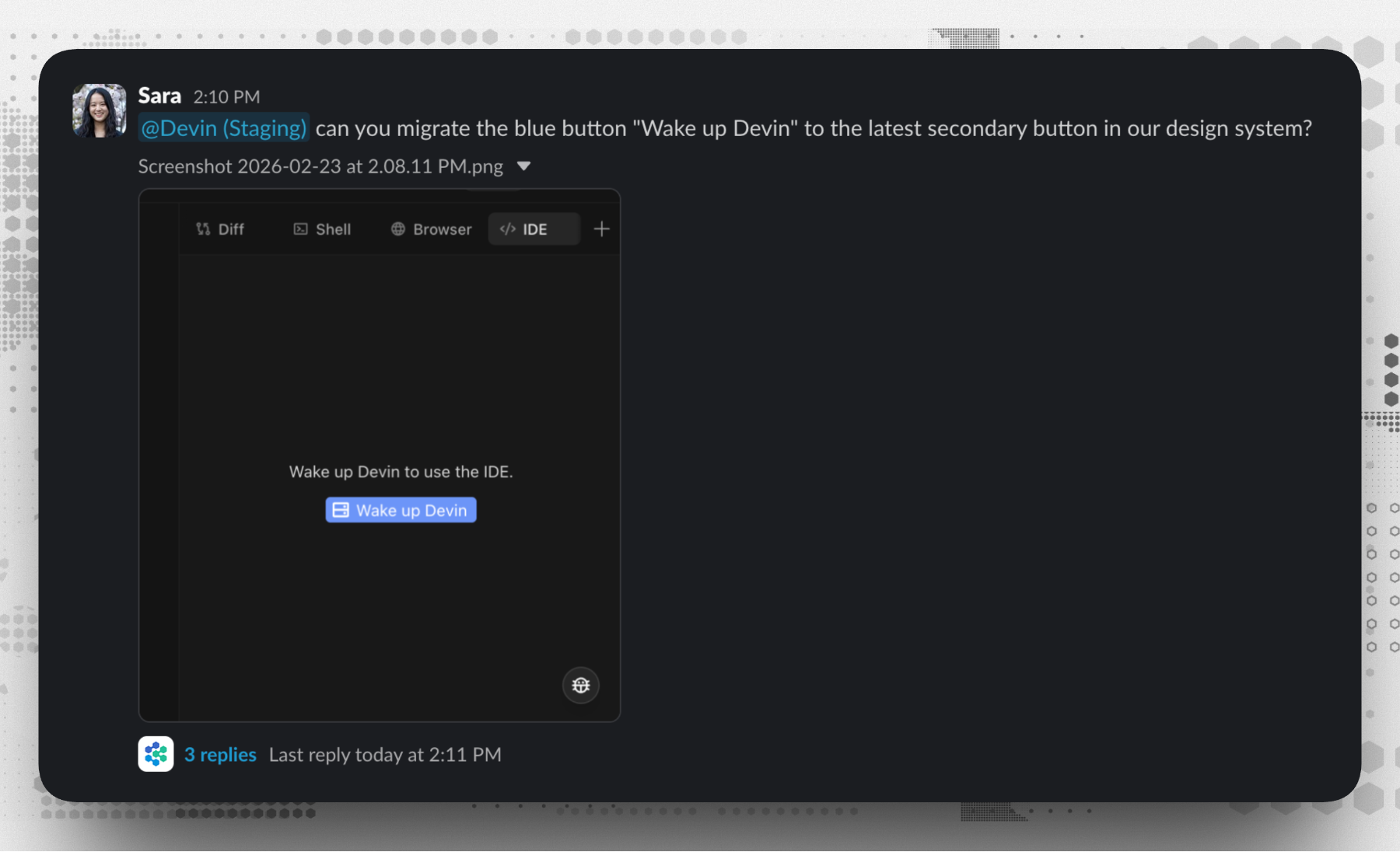1400x852 pixels.
Task: Open Sara's profile picture
Action: pos(100,111)
